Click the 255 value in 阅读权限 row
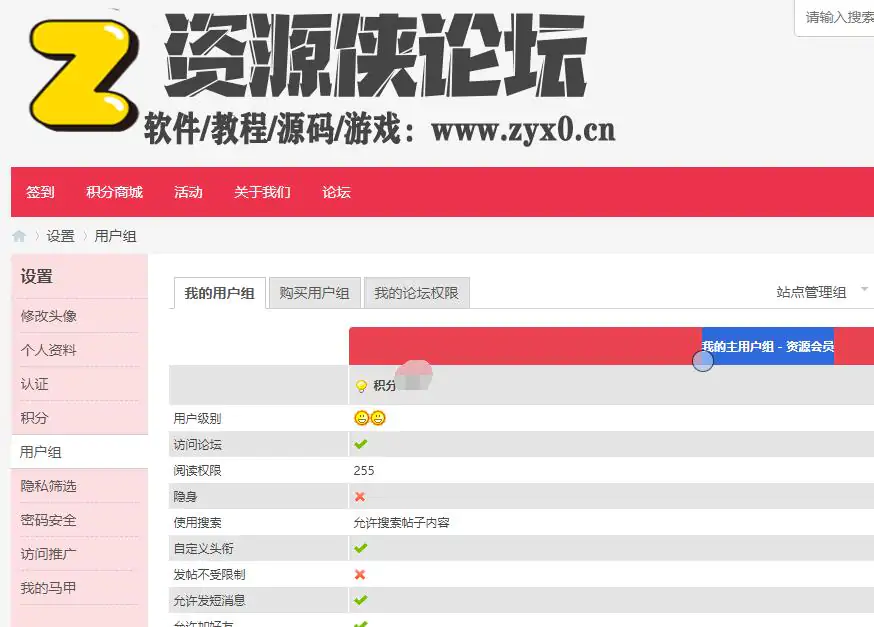The image size is (874, 627). (364, 470)
